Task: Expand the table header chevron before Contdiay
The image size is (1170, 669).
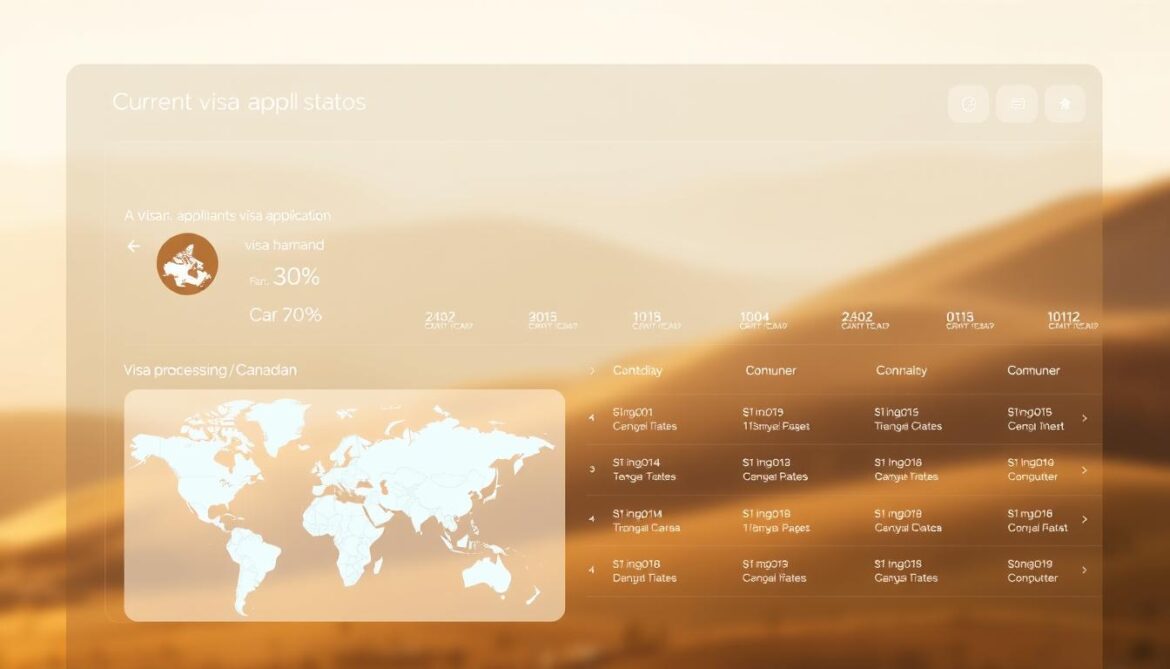Action: (x=592, y=370)
